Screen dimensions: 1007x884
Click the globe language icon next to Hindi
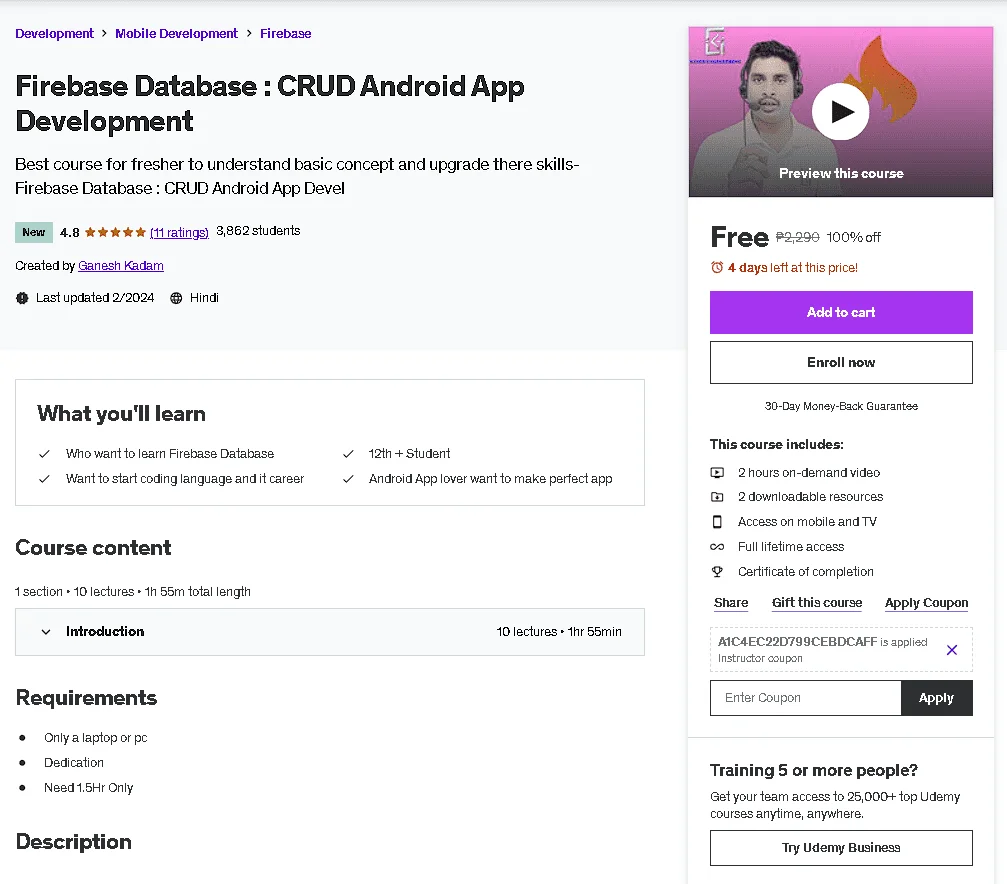(176, 298)
